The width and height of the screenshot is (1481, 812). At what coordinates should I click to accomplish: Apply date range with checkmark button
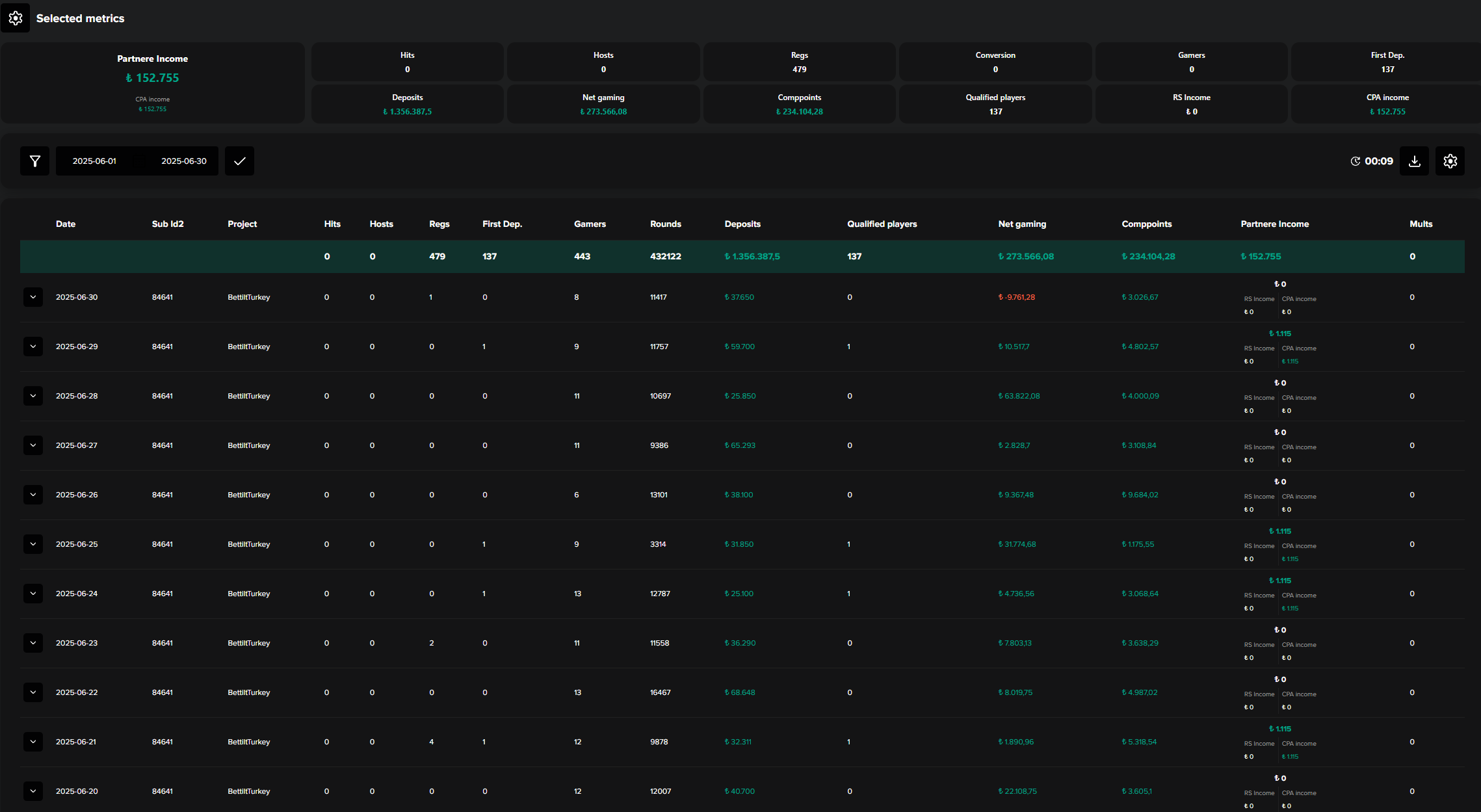coord(239,161)
